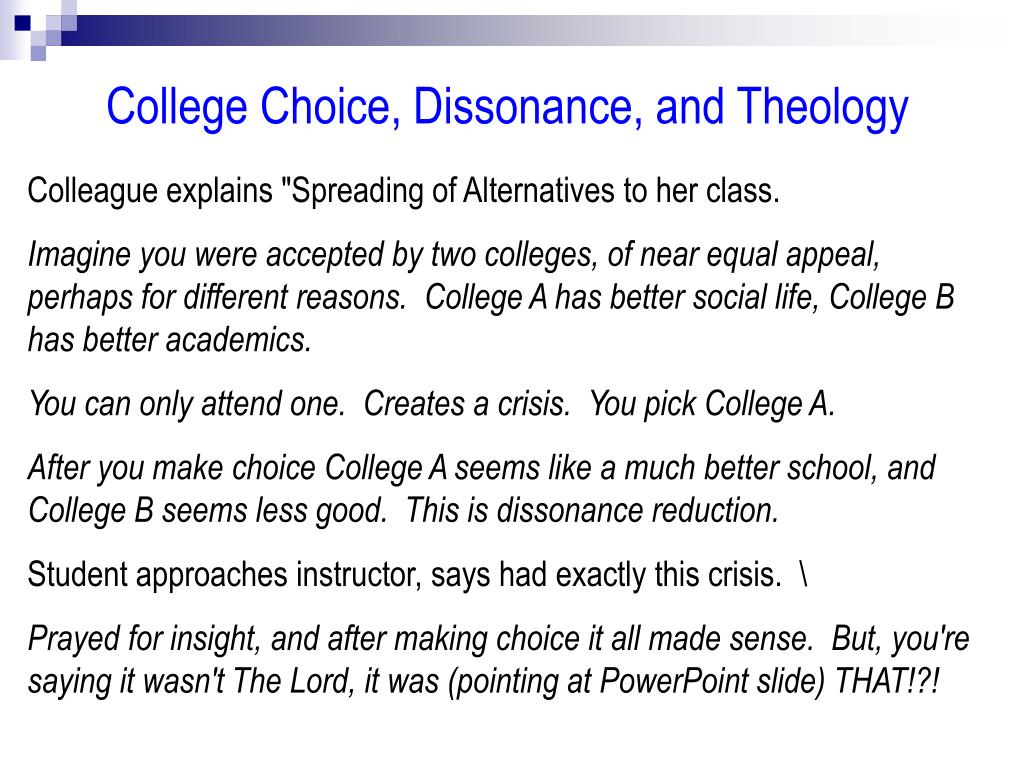Screen dimensions: 1024x768
Task: Click the slide title 'College Choice, Dissonance, and Theology'
Action: (x=507, y=108)
